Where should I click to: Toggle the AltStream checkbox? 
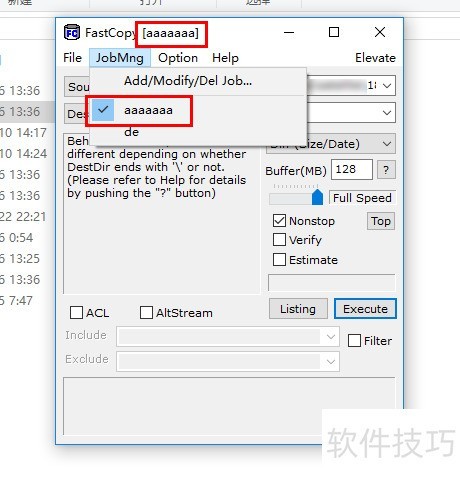(146, 313)
